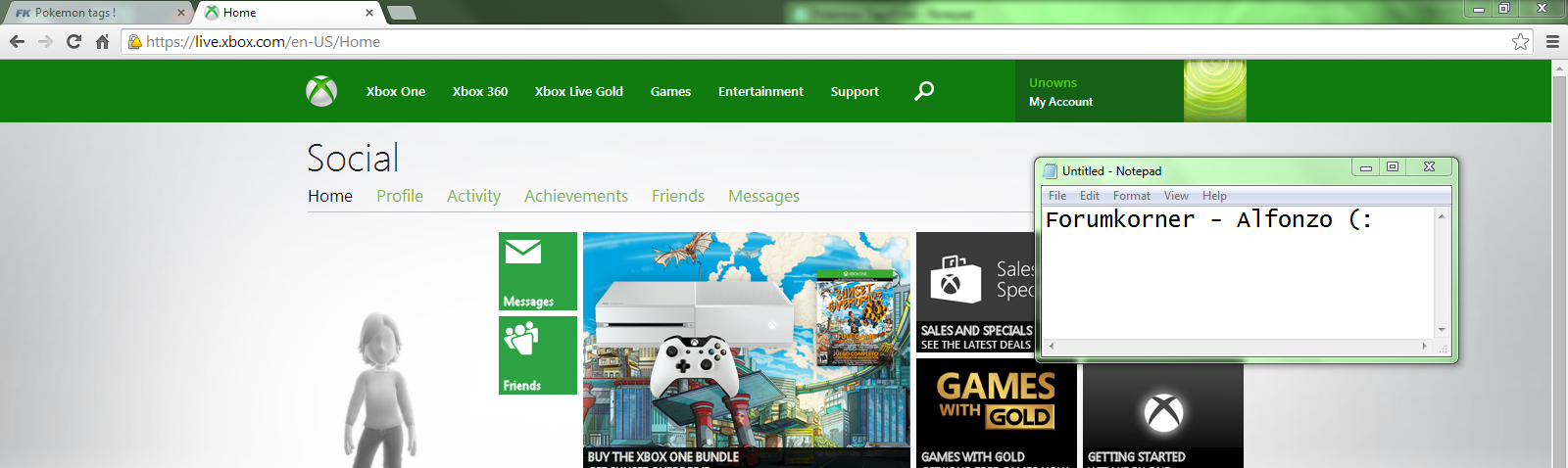Click the padlock icon in the address bar

(x=135, y=41)
